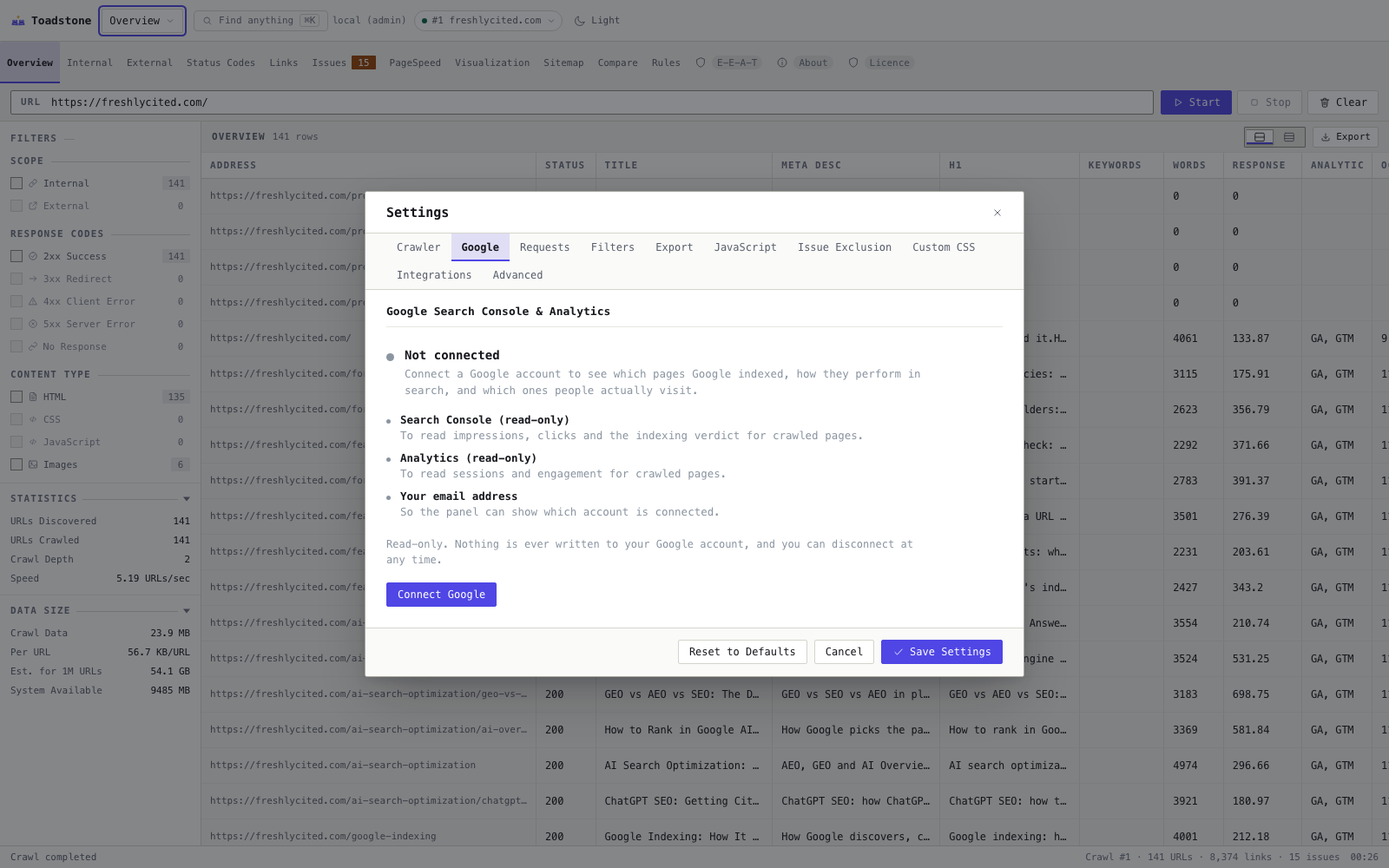Image resolution: width=1389 pixels, height=868 pixels.
Task: Click the shield icon beside Licence
Action: 853,62
